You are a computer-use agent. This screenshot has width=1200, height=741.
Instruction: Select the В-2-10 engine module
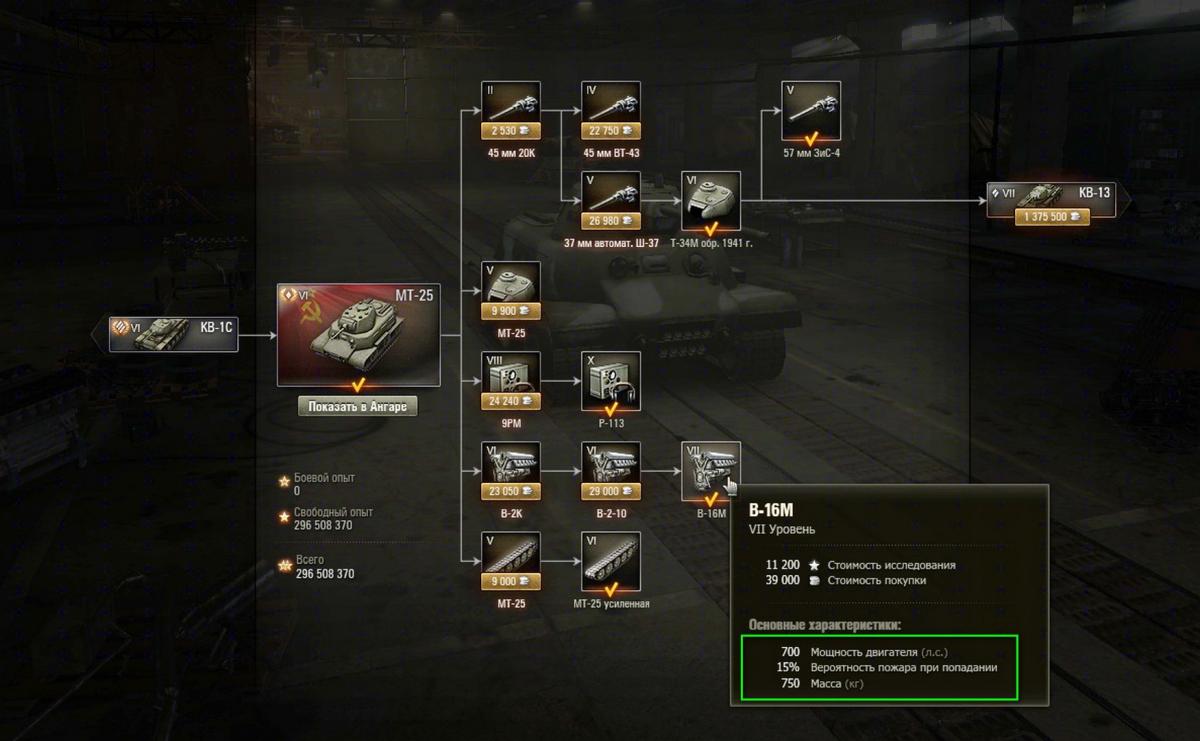(611, 471)
